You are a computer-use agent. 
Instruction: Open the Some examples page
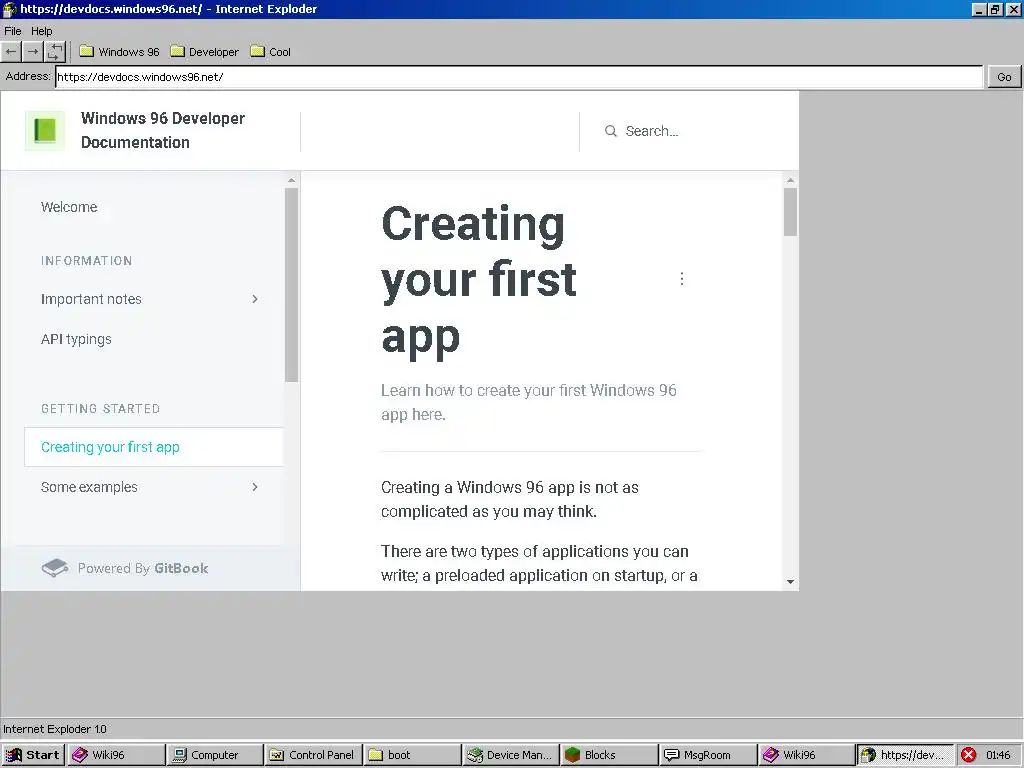point(89,487)
